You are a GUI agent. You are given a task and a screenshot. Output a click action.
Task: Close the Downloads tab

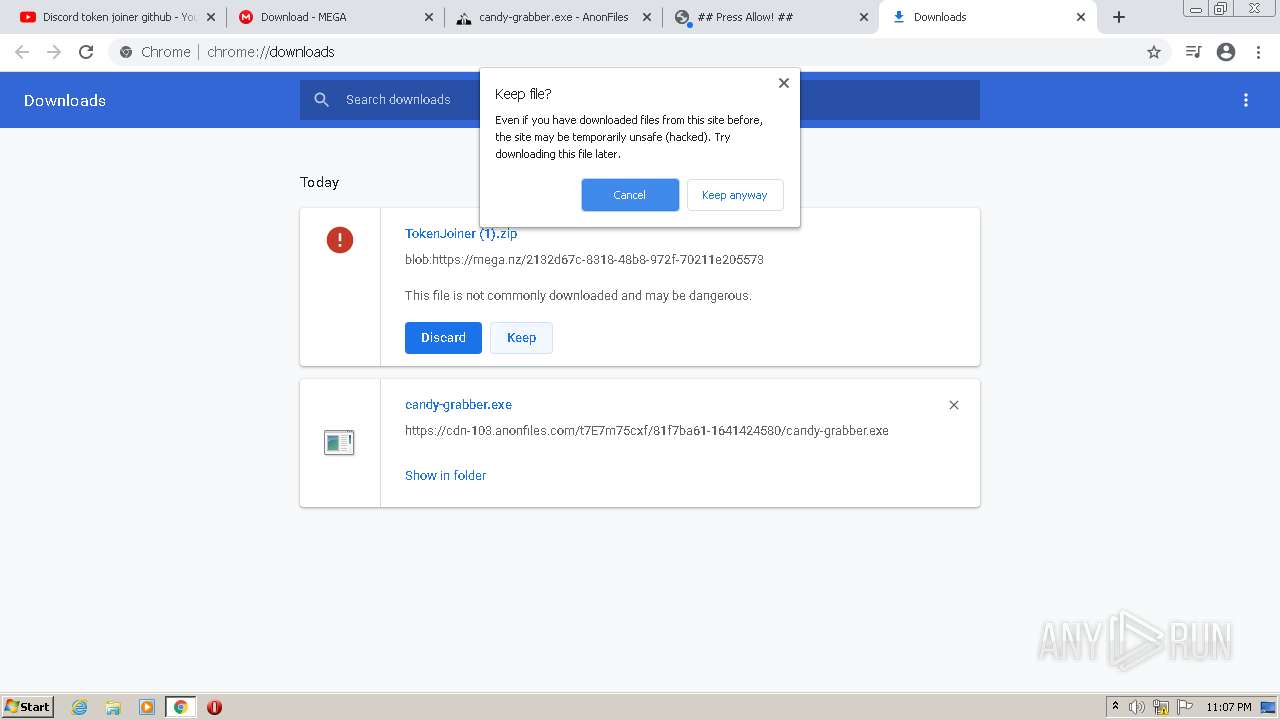1081,17
